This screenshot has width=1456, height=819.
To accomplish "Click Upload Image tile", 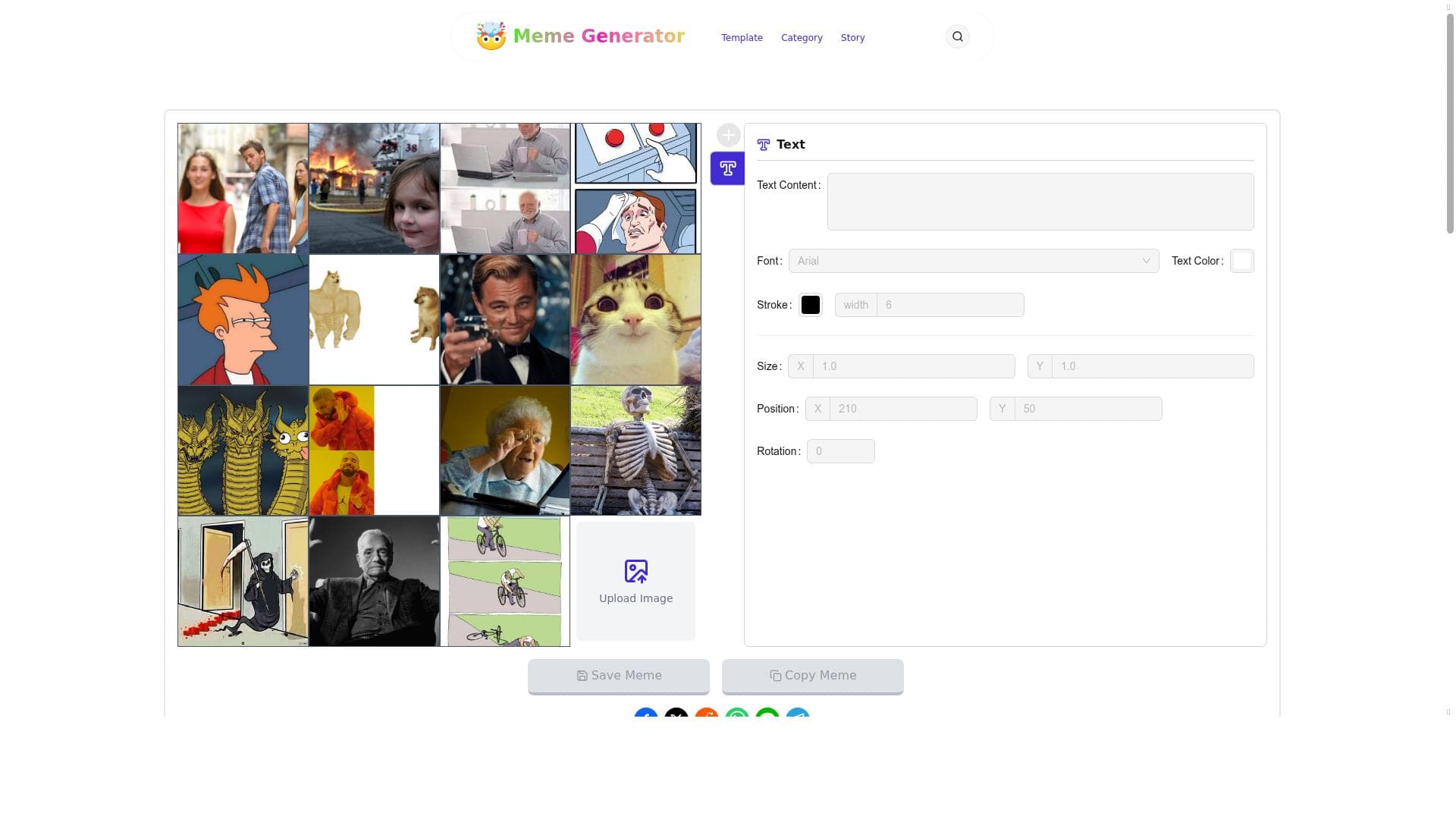I will 635,582.
